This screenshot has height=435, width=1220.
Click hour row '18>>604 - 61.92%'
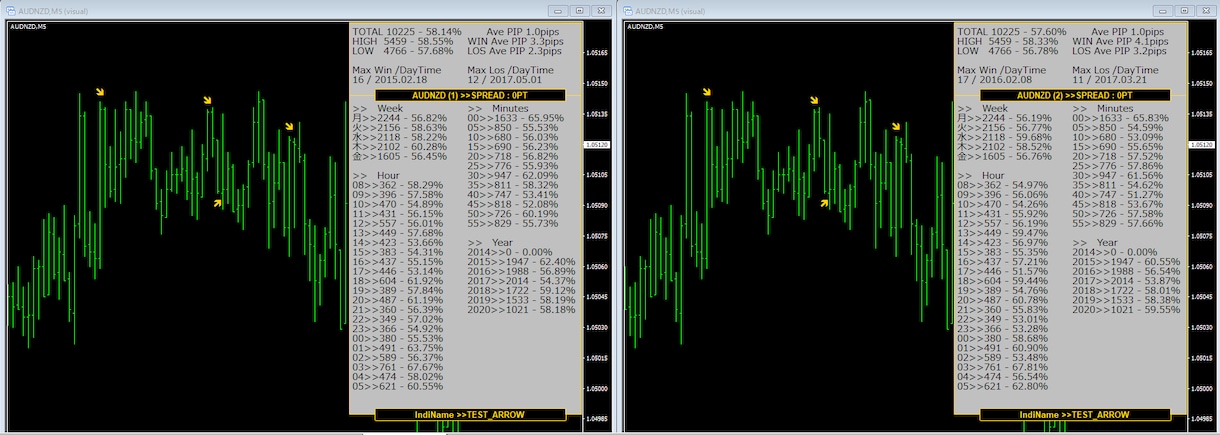tap(397, 281)
